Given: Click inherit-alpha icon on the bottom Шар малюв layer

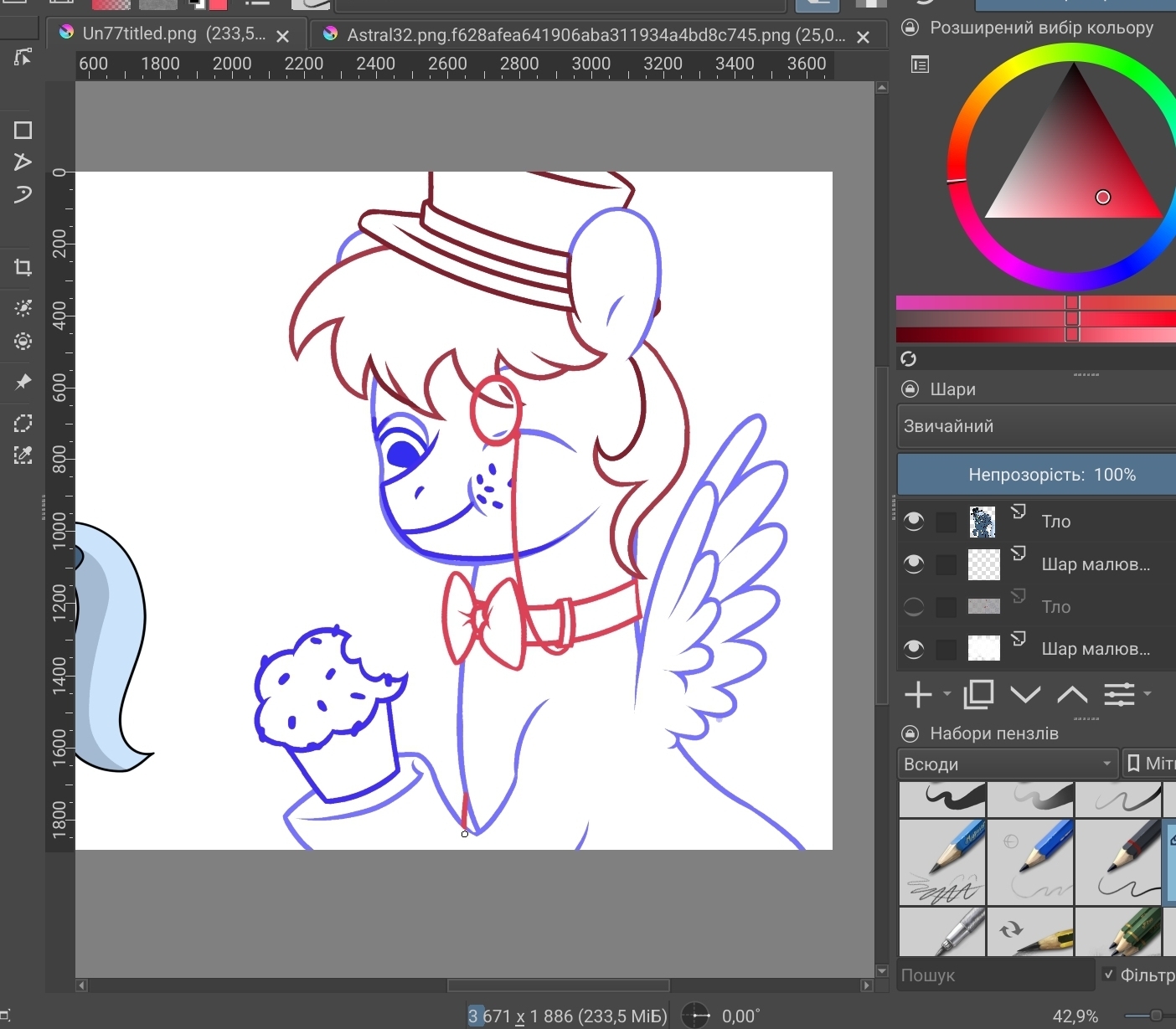Looking at the screenshot, I should (1019, 639).
